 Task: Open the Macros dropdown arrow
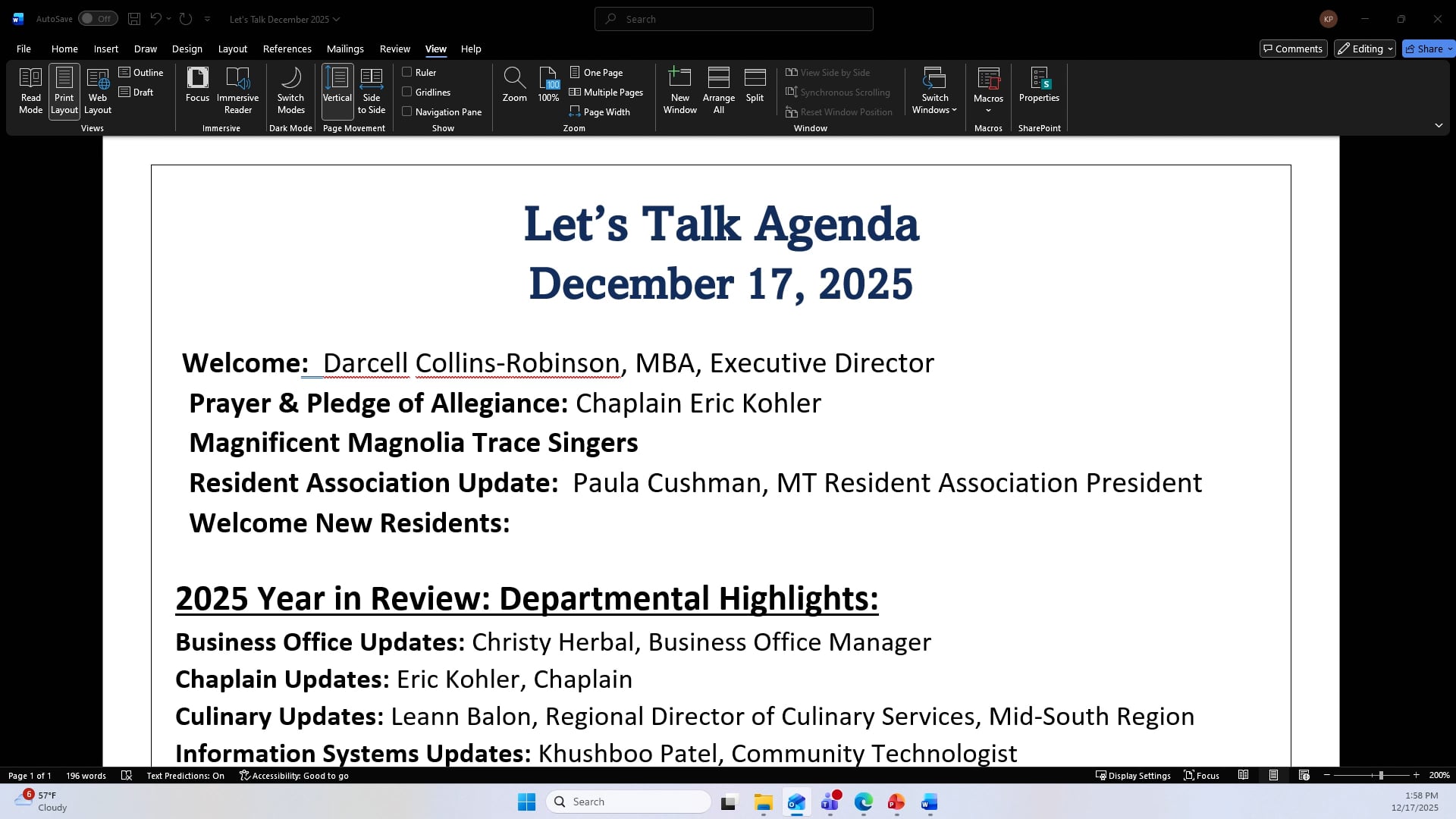click(x=988, y=110)
